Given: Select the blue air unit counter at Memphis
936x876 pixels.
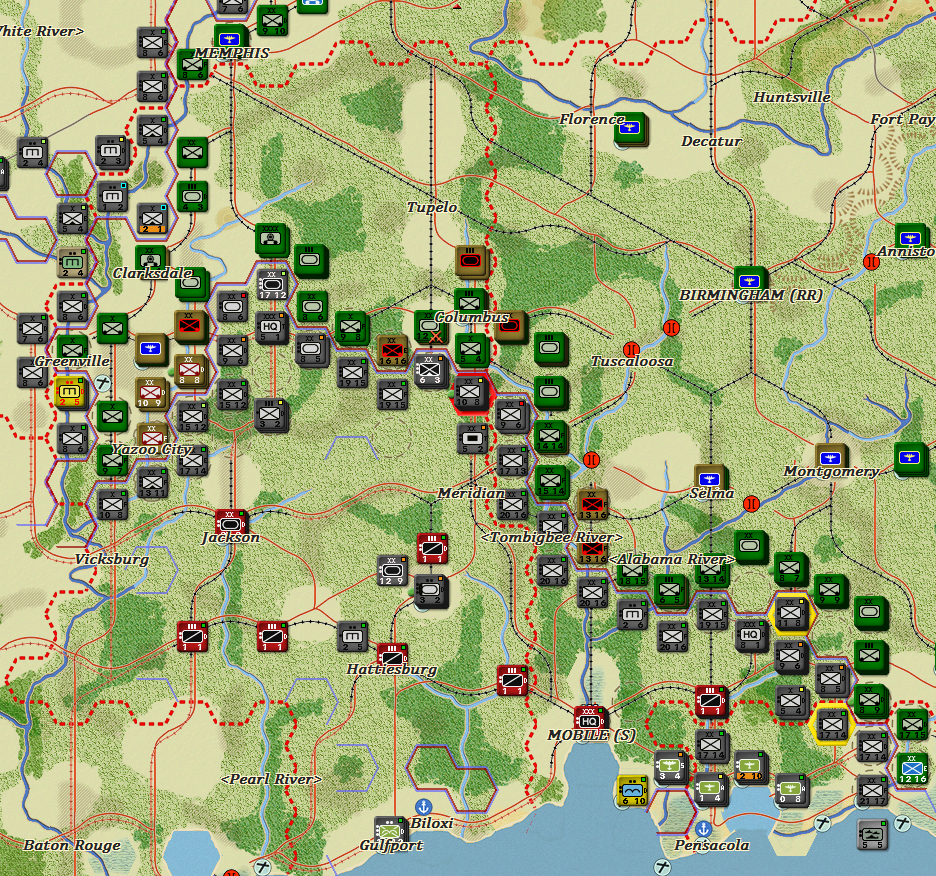Looking at the screenshot, I should [x=230, y=37].
